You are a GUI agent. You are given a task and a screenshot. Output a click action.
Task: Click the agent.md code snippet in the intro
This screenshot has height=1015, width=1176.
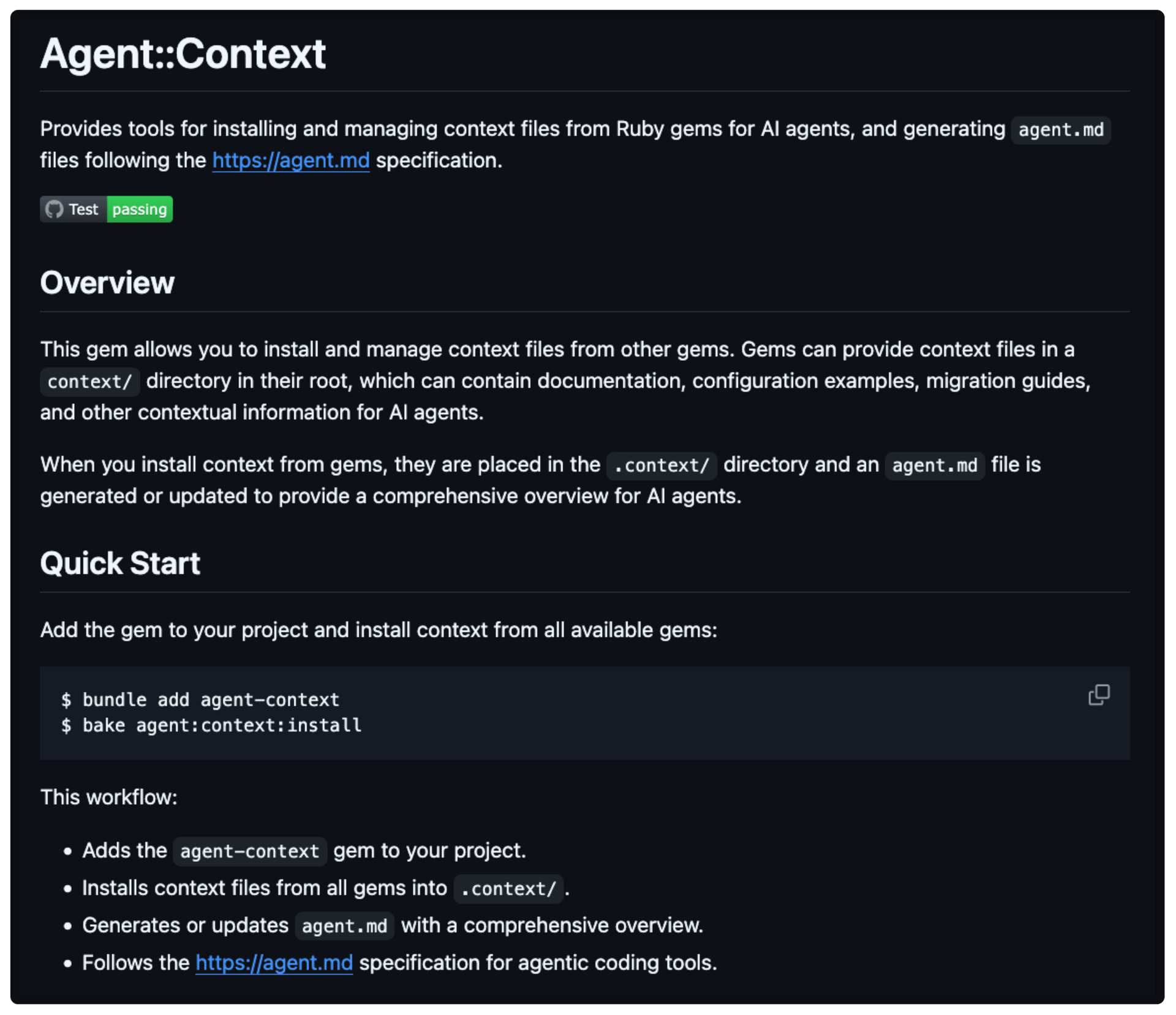point(1061,130)
